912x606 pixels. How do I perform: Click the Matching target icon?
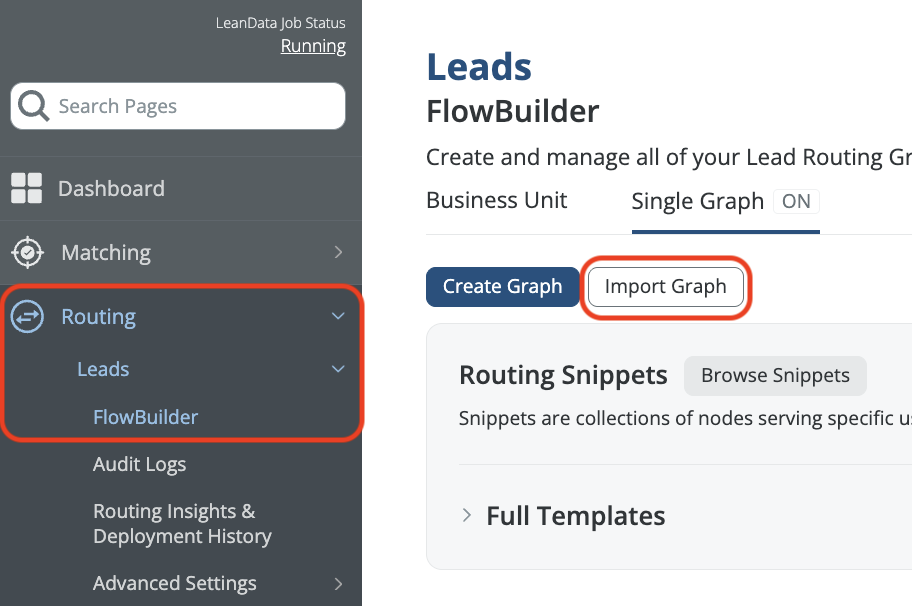click(27, 252)
